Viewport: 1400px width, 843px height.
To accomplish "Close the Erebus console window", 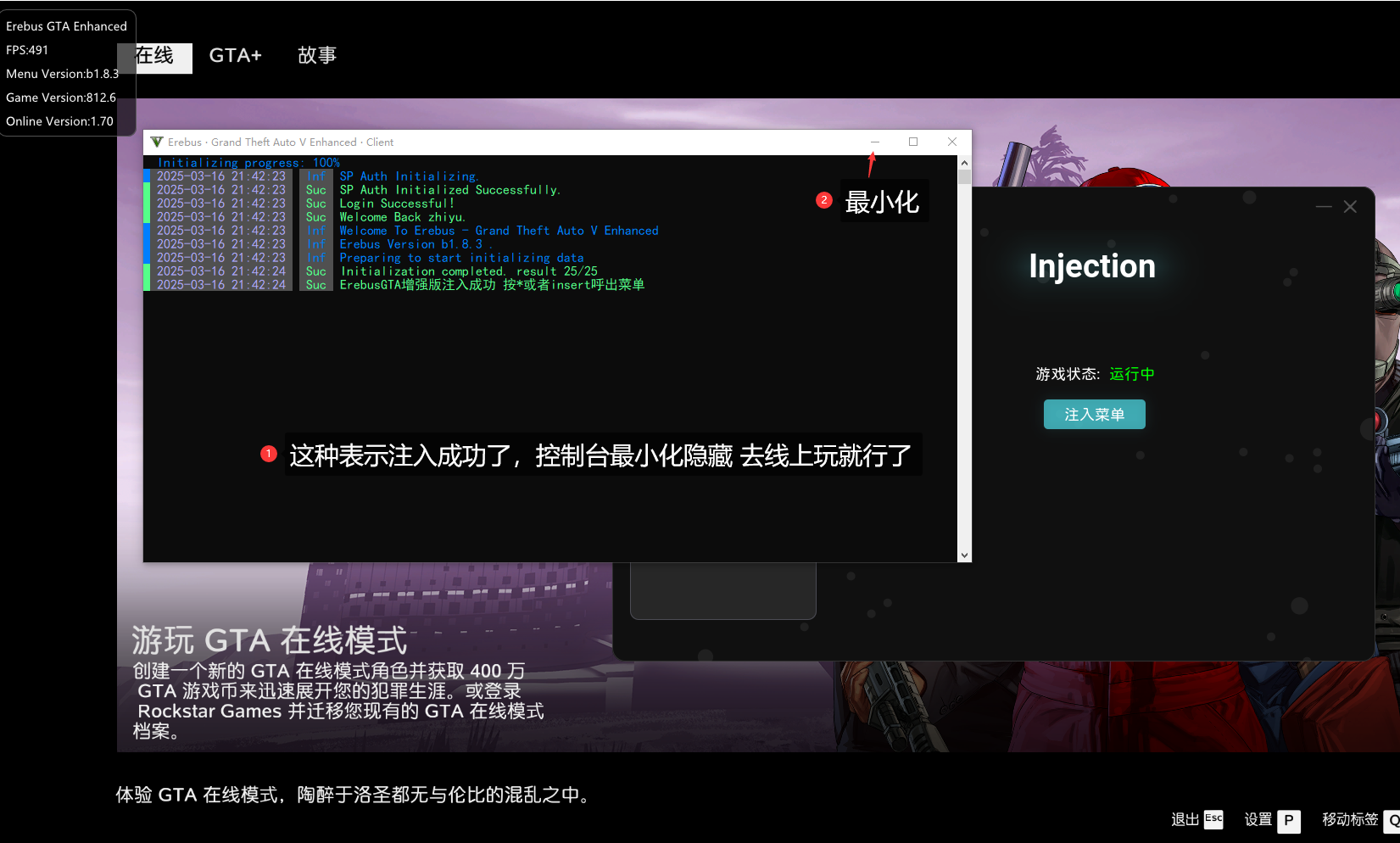I will pos(952,142).
